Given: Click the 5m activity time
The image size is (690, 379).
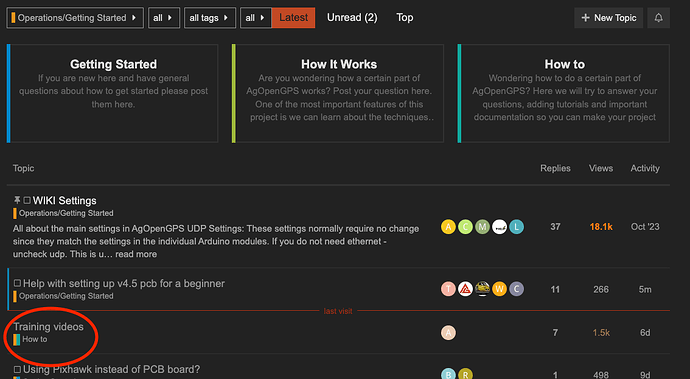Looking at the screenshot, I should [645, 289].
